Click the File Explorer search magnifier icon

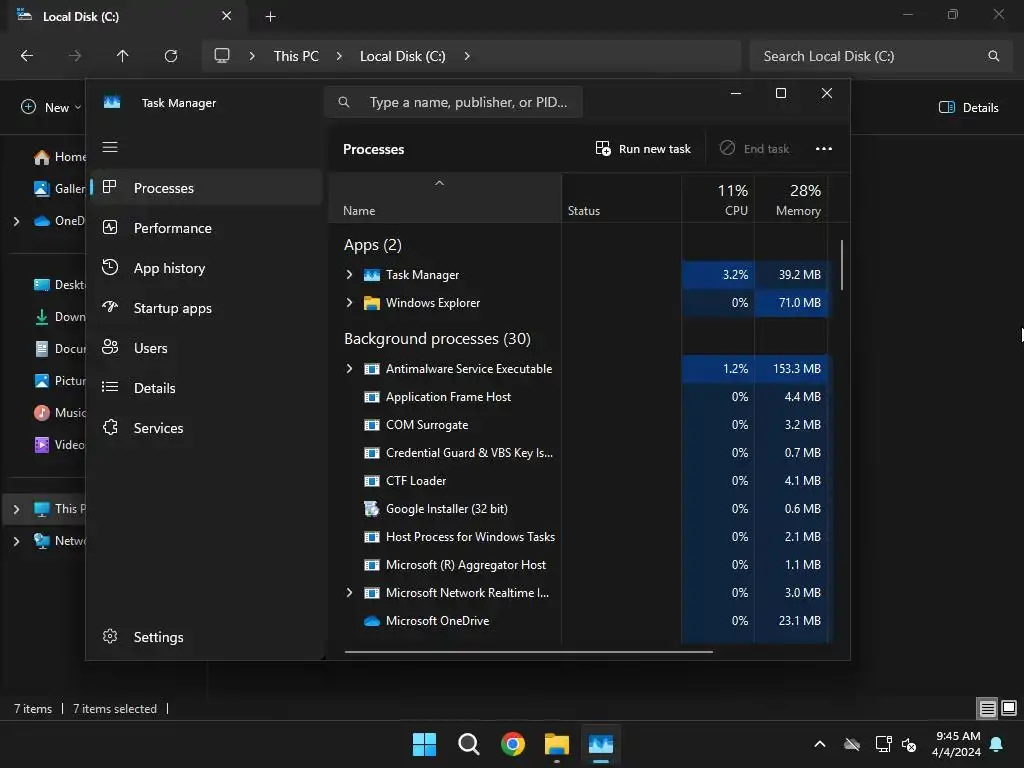coord(993,56)
